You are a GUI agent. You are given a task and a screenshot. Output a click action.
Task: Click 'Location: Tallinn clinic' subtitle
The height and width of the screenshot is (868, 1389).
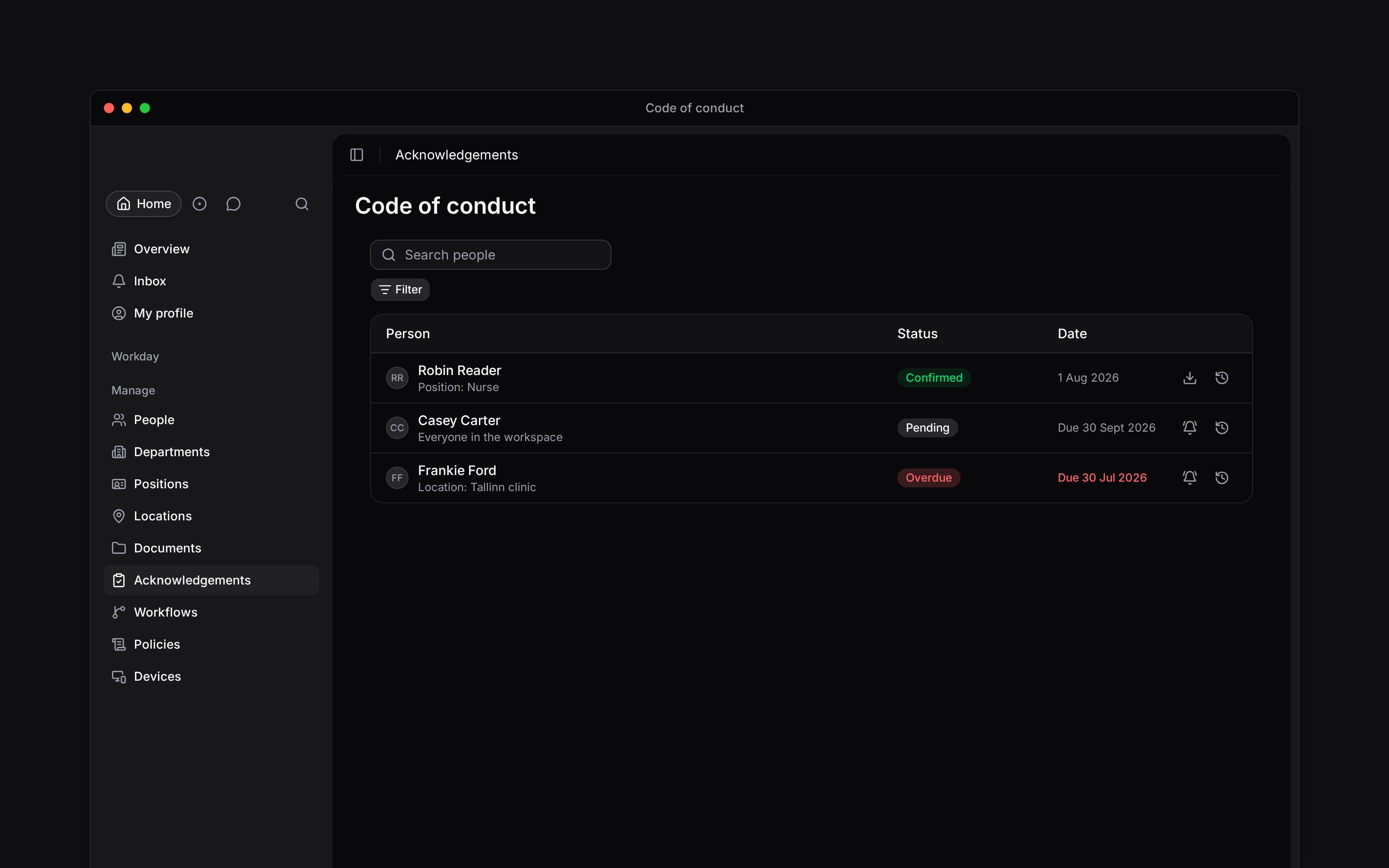coord(477,487)
